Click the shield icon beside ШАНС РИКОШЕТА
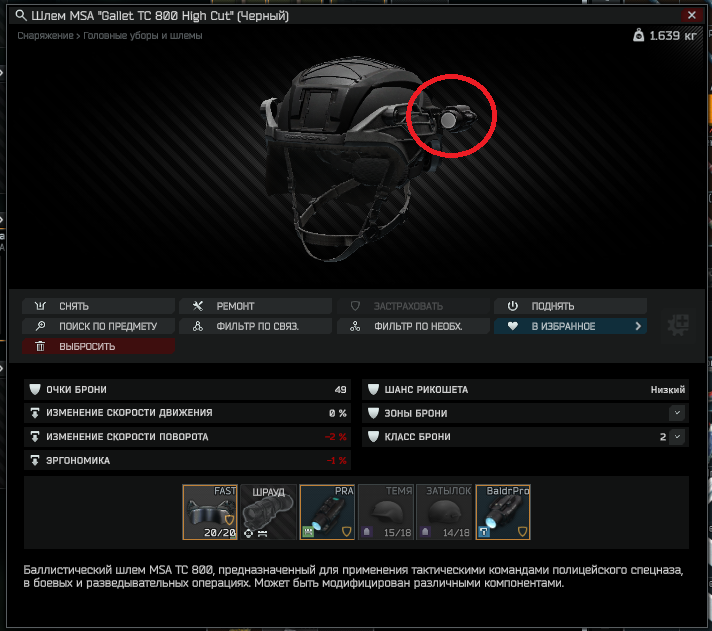The width and height of the screenshot is (712, 631). click(373, 389)
